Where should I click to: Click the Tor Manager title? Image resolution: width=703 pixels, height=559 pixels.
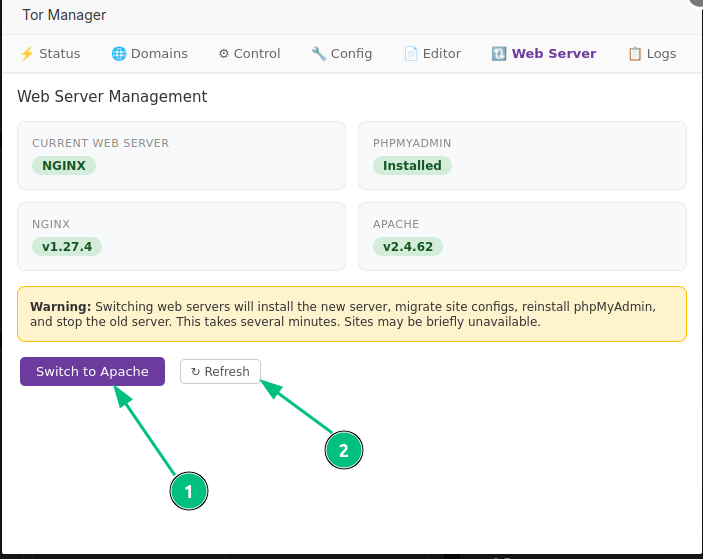(64, 15)
